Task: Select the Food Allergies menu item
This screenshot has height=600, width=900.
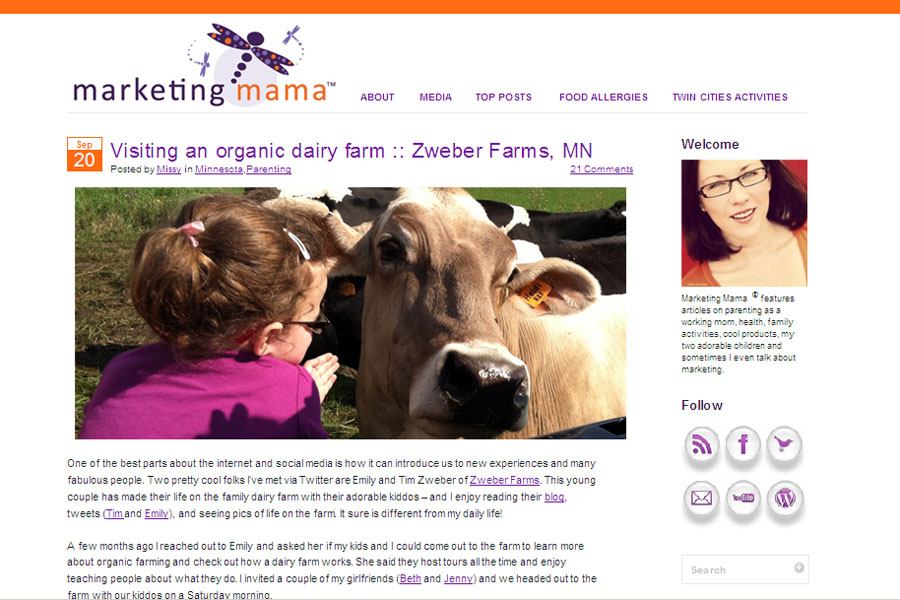Action: [603, 97]
